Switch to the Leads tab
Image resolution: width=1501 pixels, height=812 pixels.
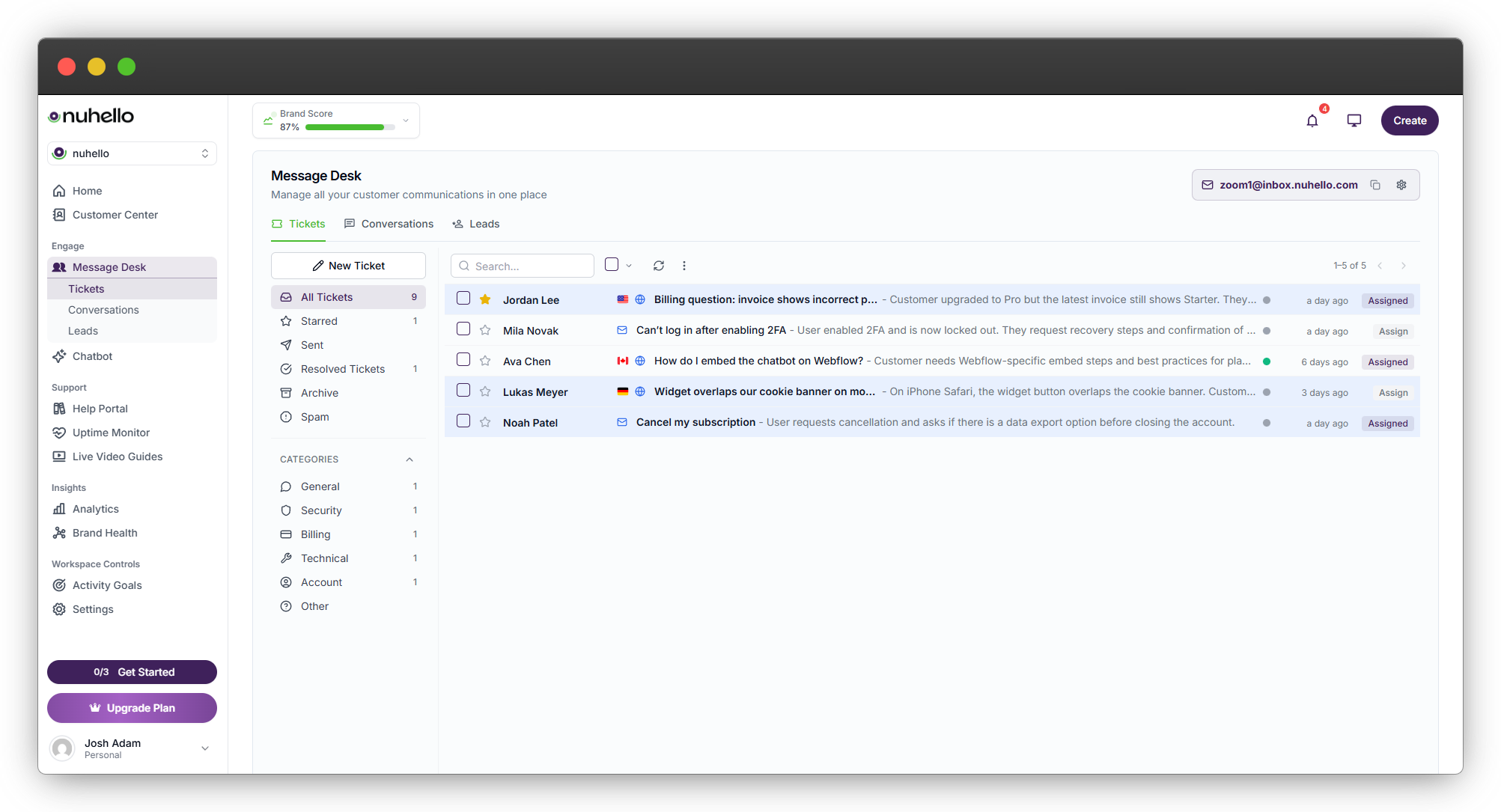(x=476, y=224)
